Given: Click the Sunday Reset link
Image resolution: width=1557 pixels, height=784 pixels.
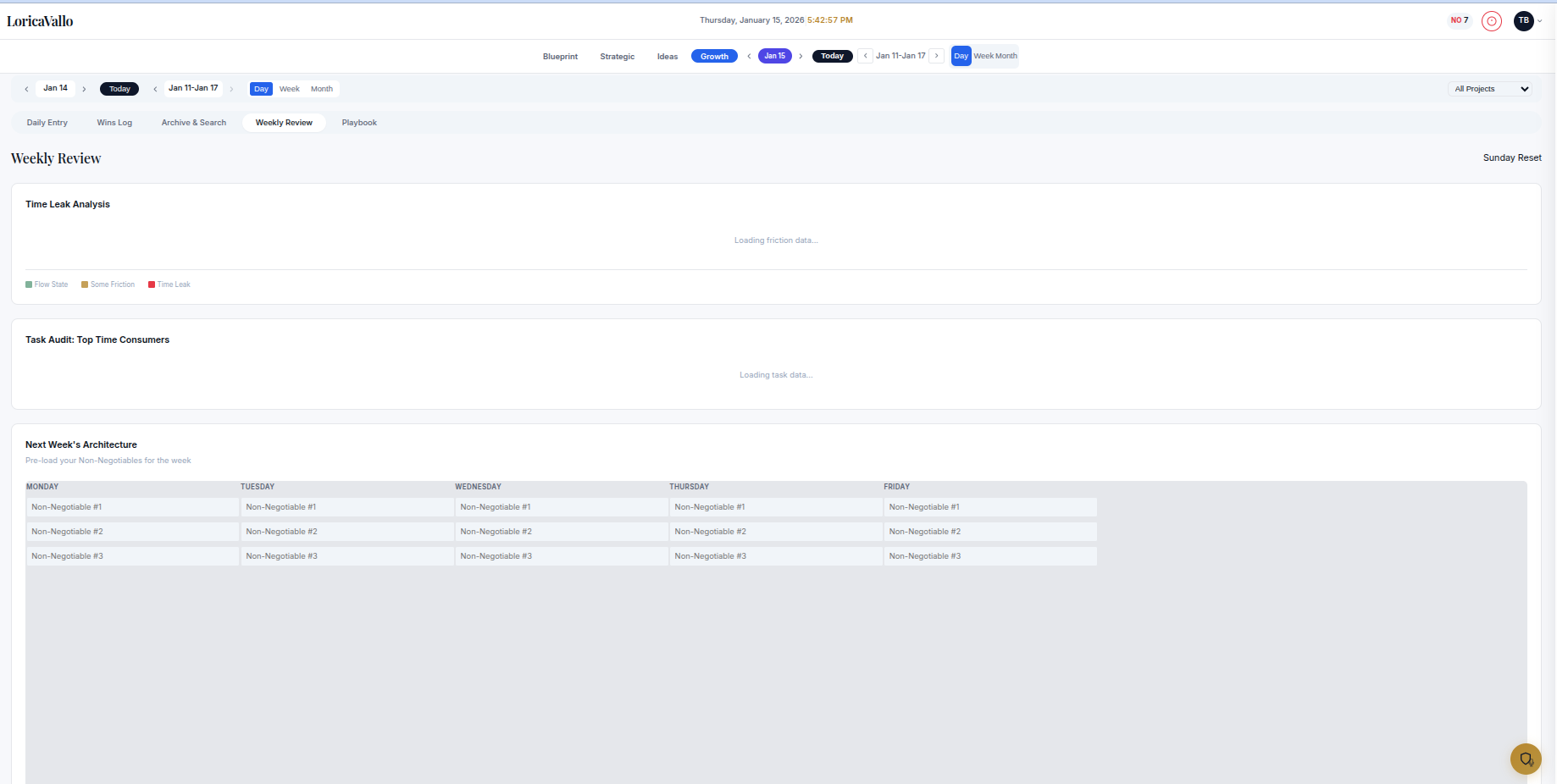Looking at the screenshot, I should pos(1512,157).
